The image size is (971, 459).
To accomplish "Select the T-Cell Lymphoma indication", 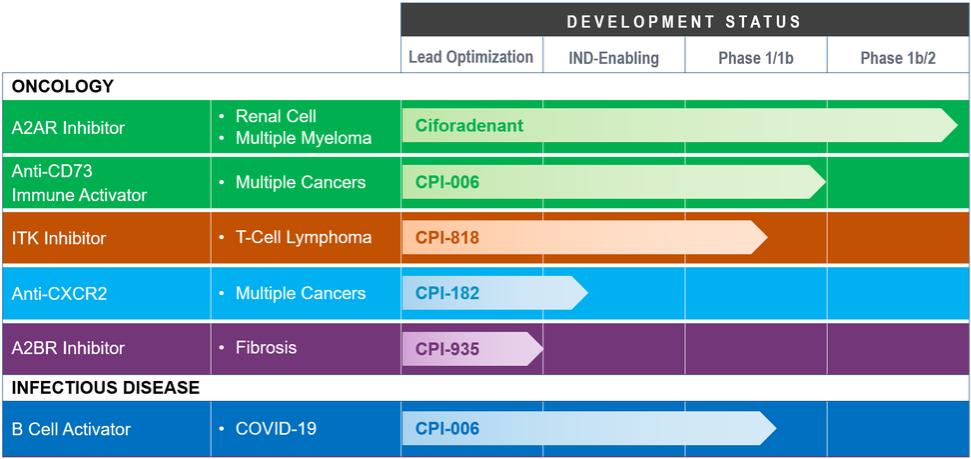I will [x=303, y=237].
